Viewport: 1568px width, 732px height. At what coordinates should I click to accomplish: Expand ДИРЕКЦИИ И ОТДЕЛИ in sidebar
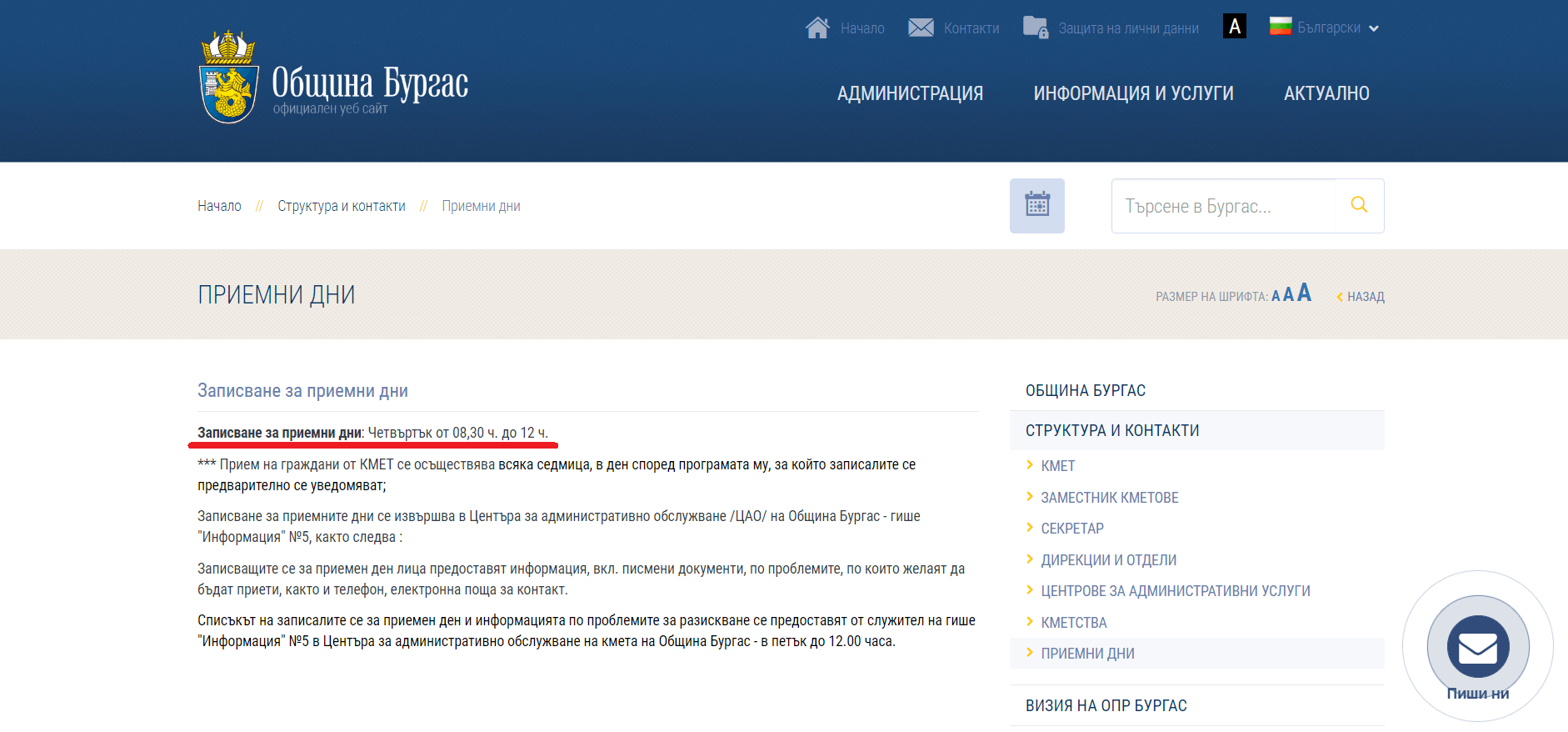click(x=1108, y=560)
